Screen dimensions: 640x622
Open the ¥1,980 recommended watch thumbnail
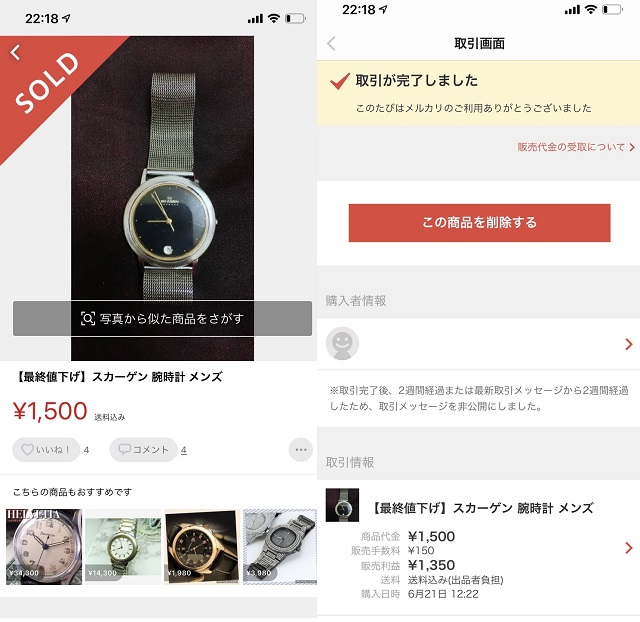[x=202, y=546]
